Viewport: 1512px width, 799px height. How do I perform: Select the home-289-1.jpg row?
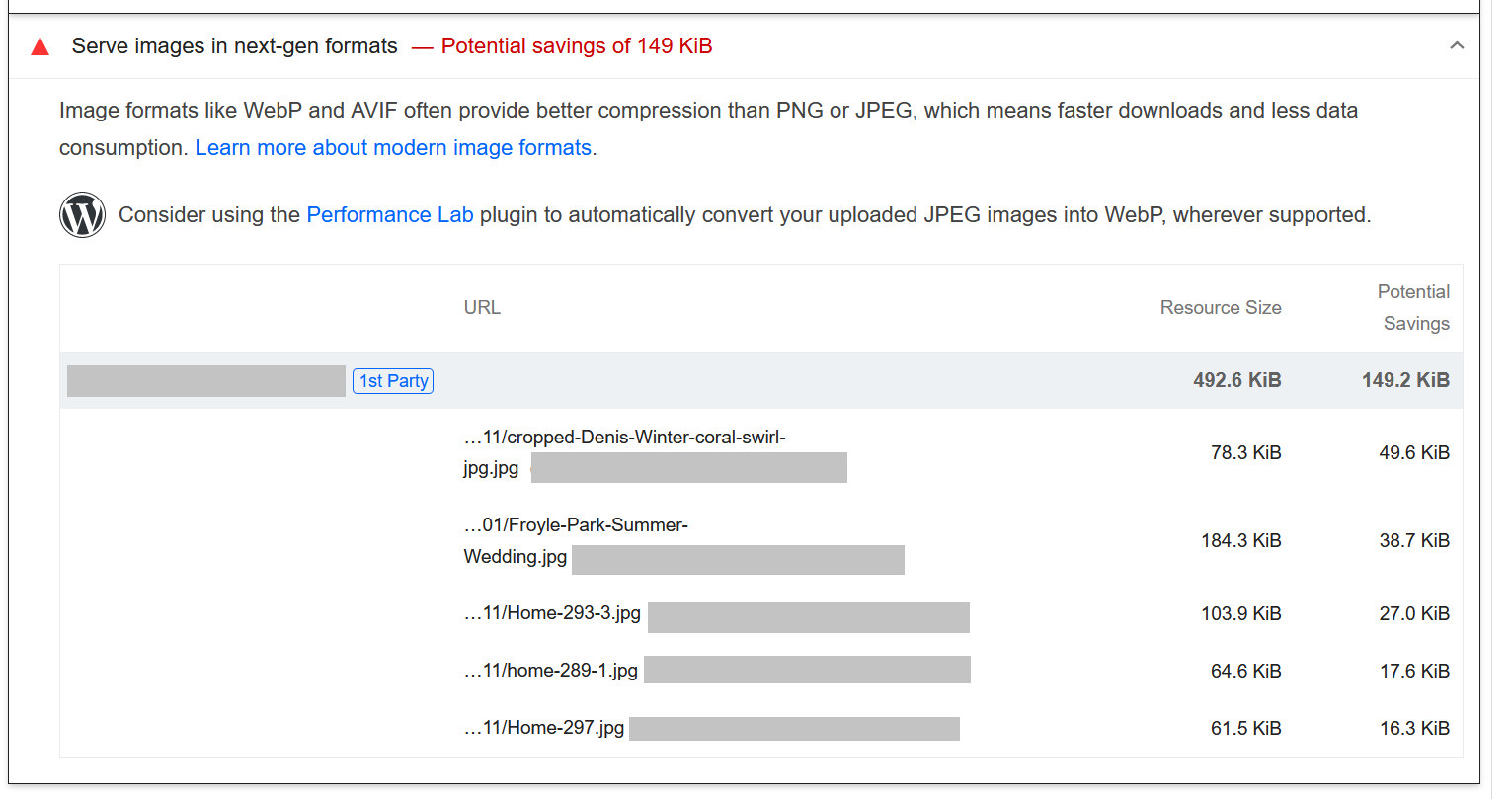tap(549, 670)
